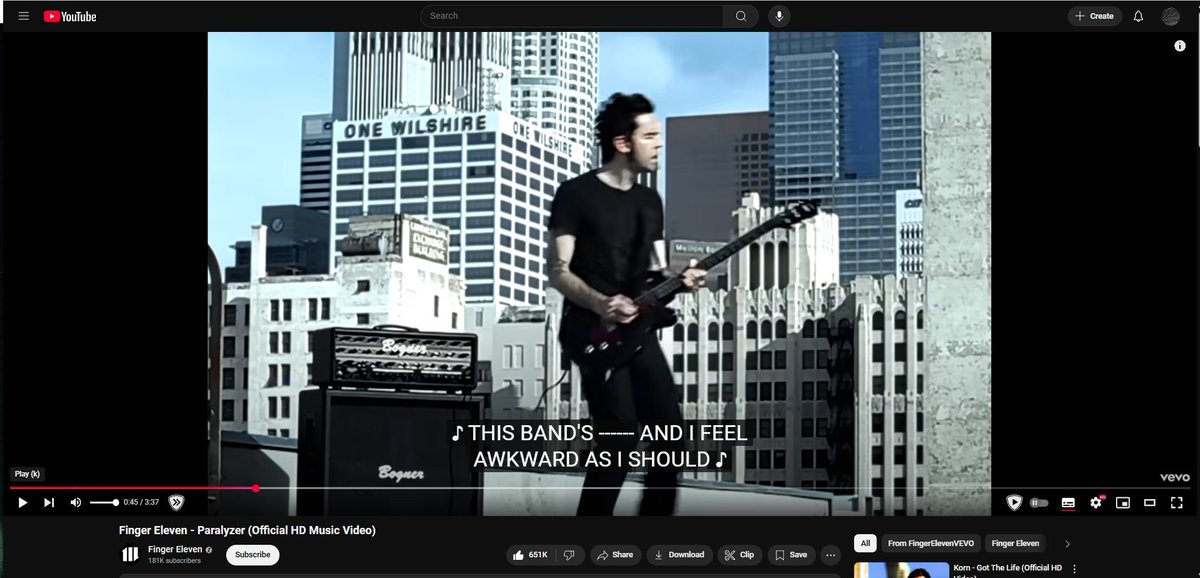Seek on the video progress bar
Screen dimensions: 1200x578
(600, 488)
